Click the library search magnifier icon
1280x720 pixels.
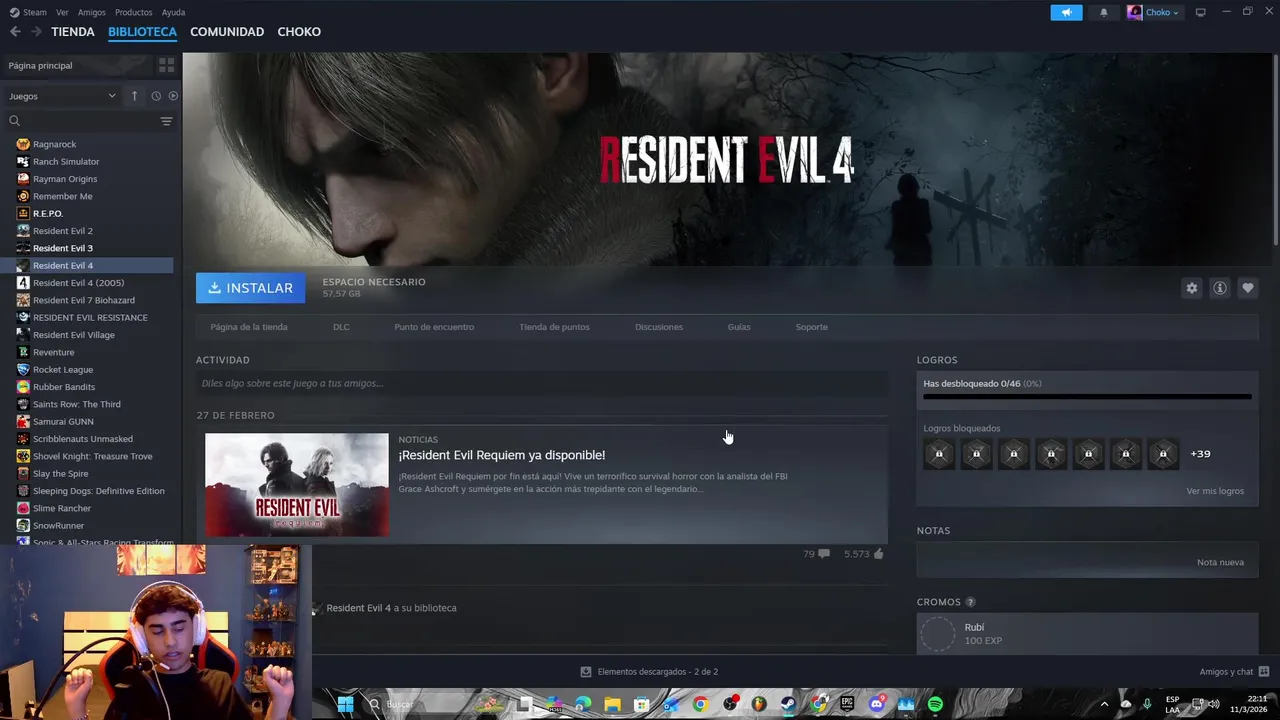point(14,121)
